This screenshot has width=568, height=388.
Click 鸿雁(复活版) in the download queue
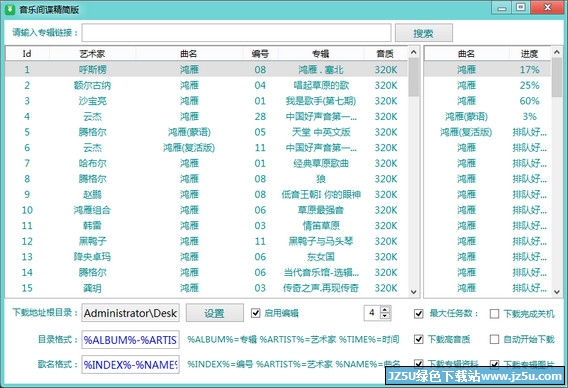466,132
